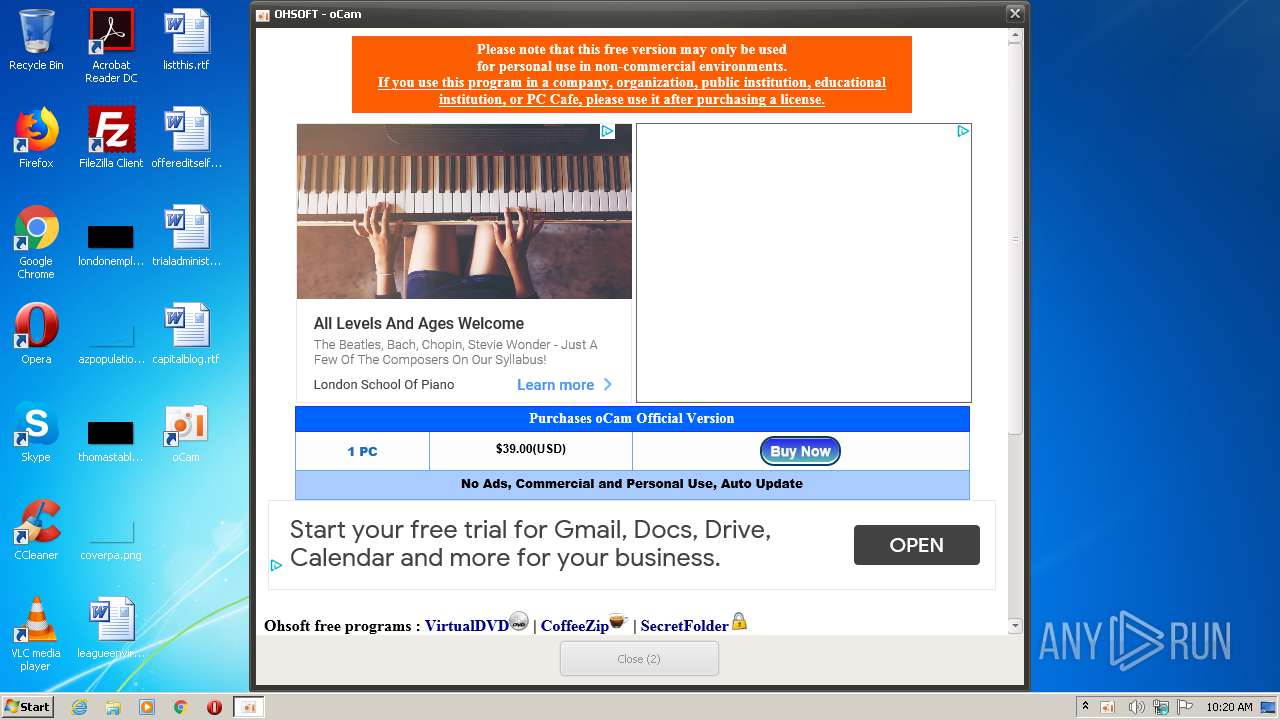Open the azpopulatio file icon
Image resolution: width=1280 pixels, height=720 pixels.
coord(111,344)
